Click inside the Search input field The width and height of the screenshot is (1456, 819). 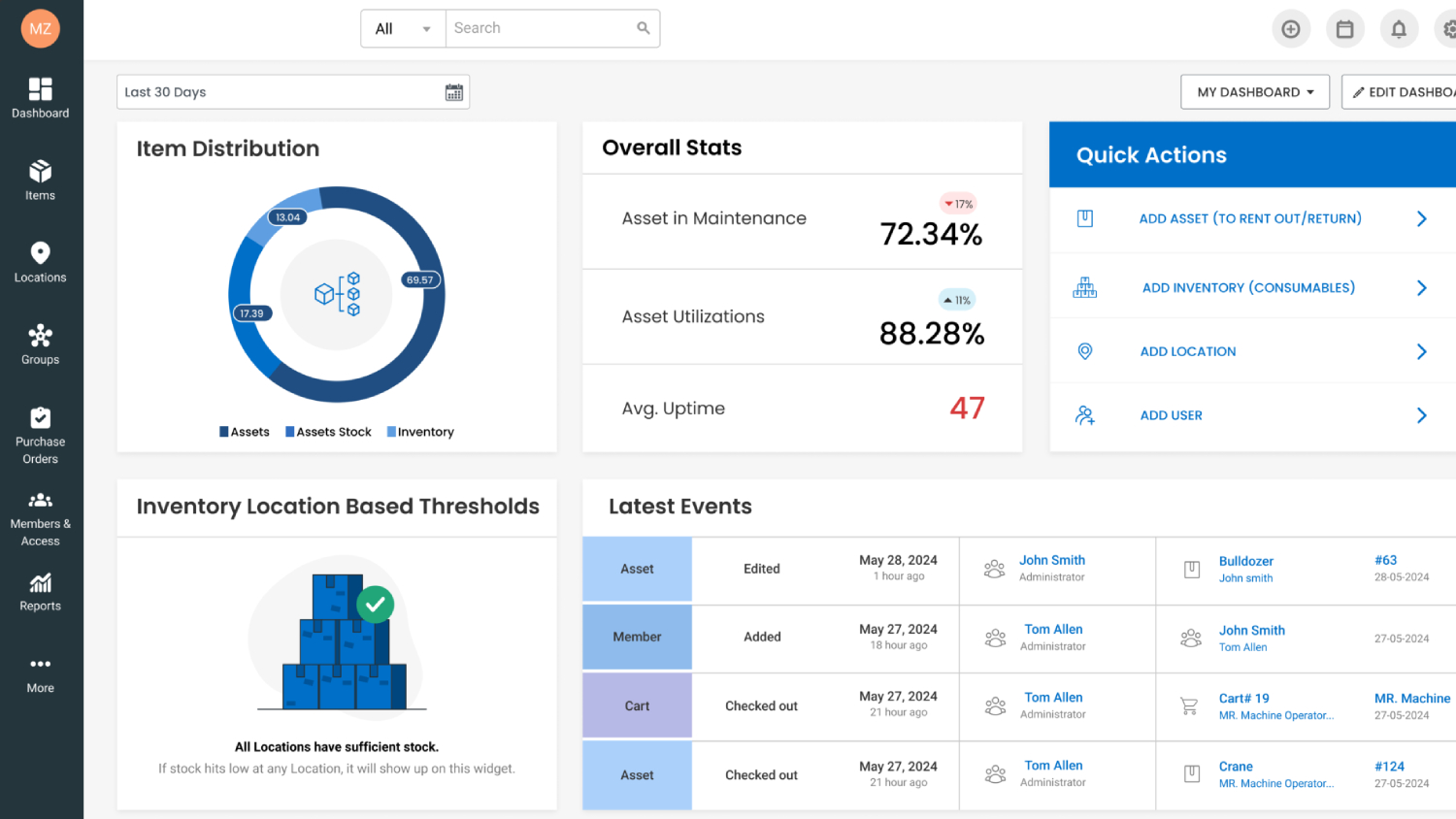click(544, 28)
